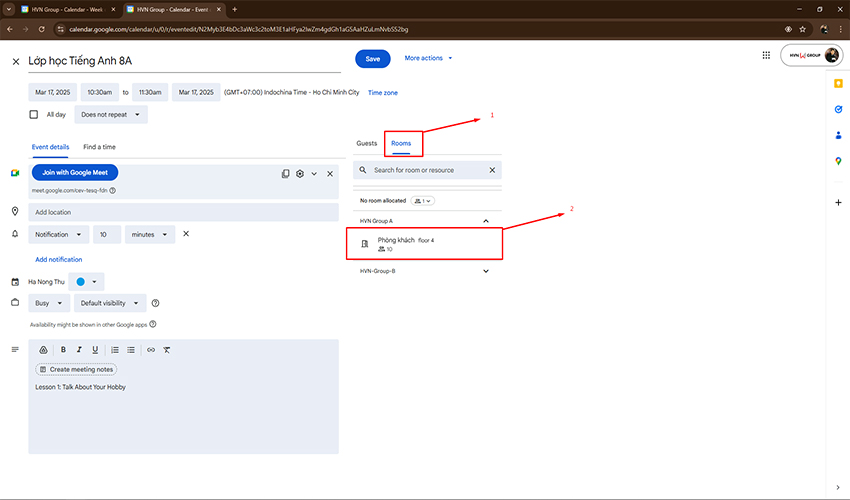
Task: Remove the Google Meet conferencing
Action: click(x=330, y=174)
